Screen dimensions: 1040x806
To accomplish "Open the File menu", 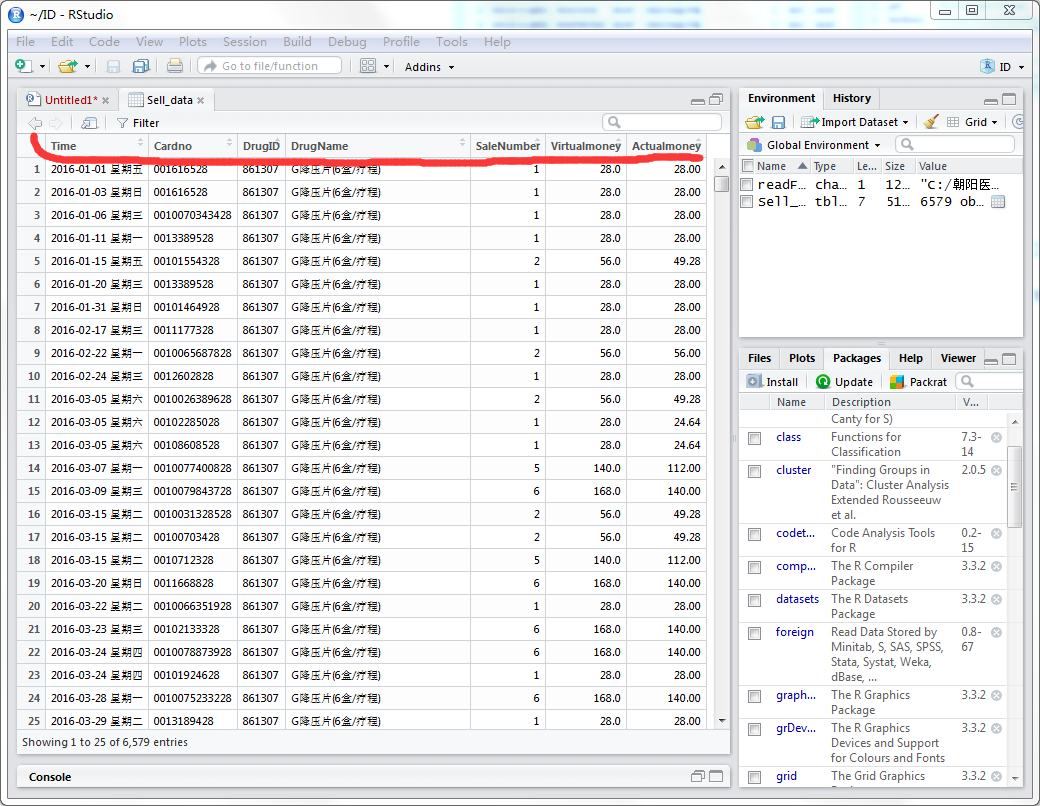I will pyautogui.click(x=25, y=41).
